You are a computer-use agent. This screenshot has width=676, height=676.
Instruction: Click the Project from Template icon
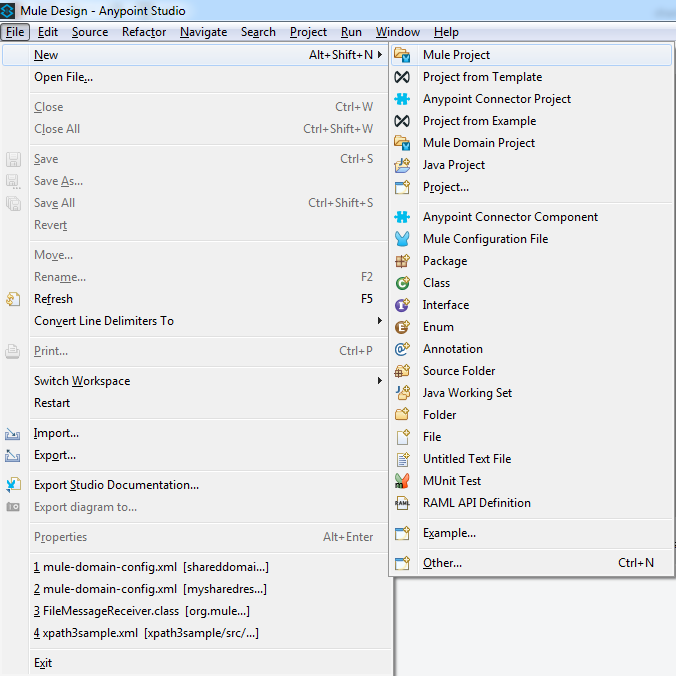point(402,77)
